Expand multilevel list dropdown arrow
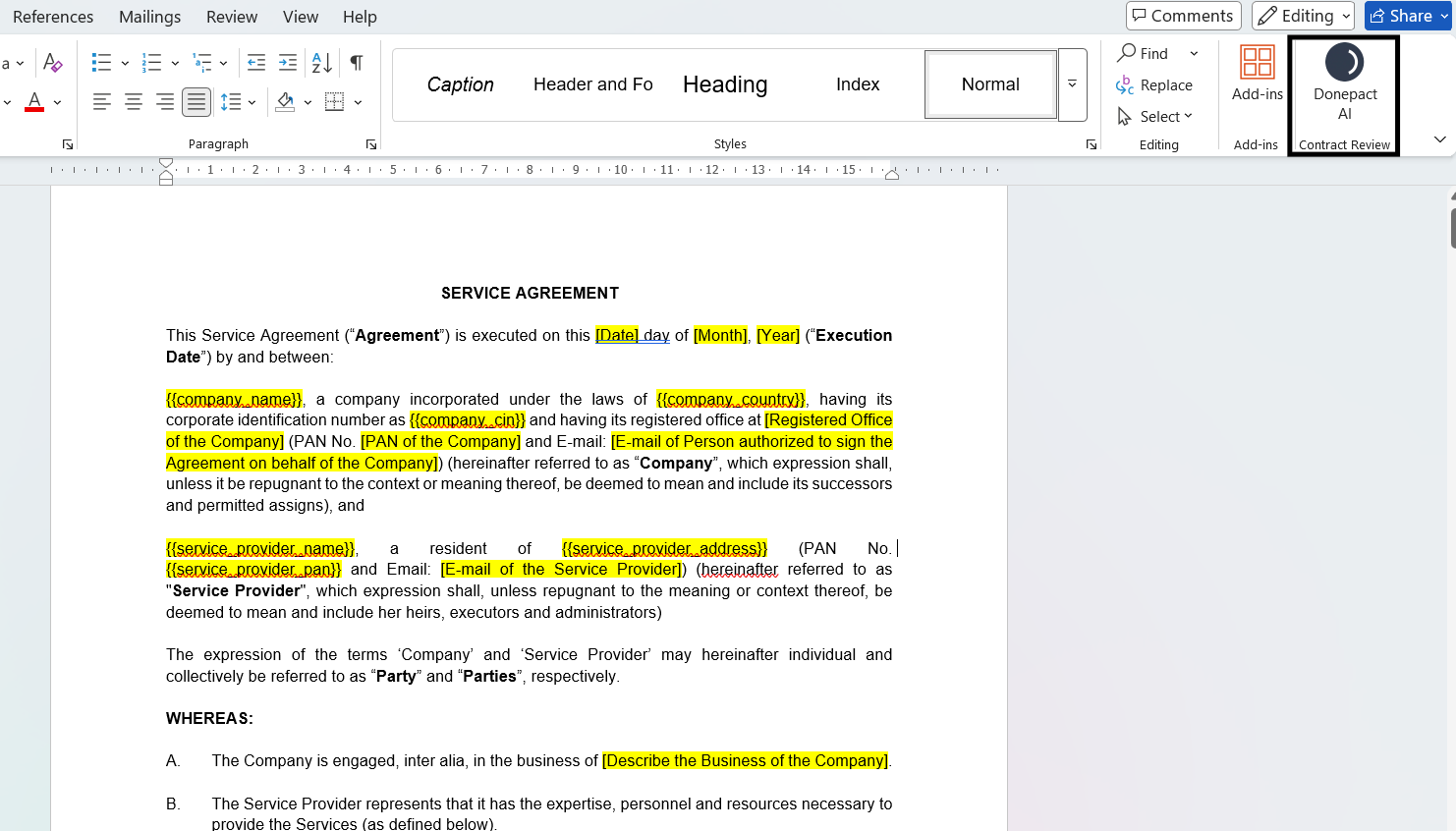Screen dimensions: 1456x831 [x=224, y=63]
